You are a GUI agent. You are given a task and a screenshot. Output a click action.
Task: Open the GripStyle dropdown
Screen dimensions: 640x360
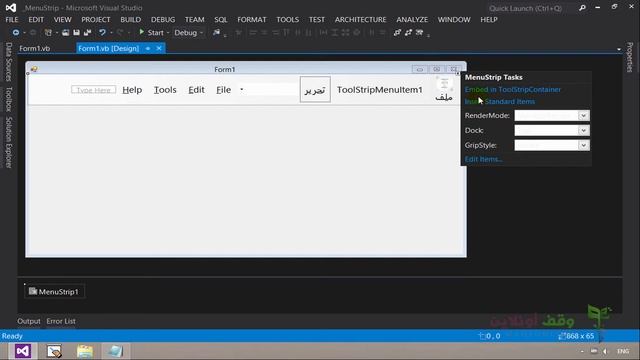584,145
